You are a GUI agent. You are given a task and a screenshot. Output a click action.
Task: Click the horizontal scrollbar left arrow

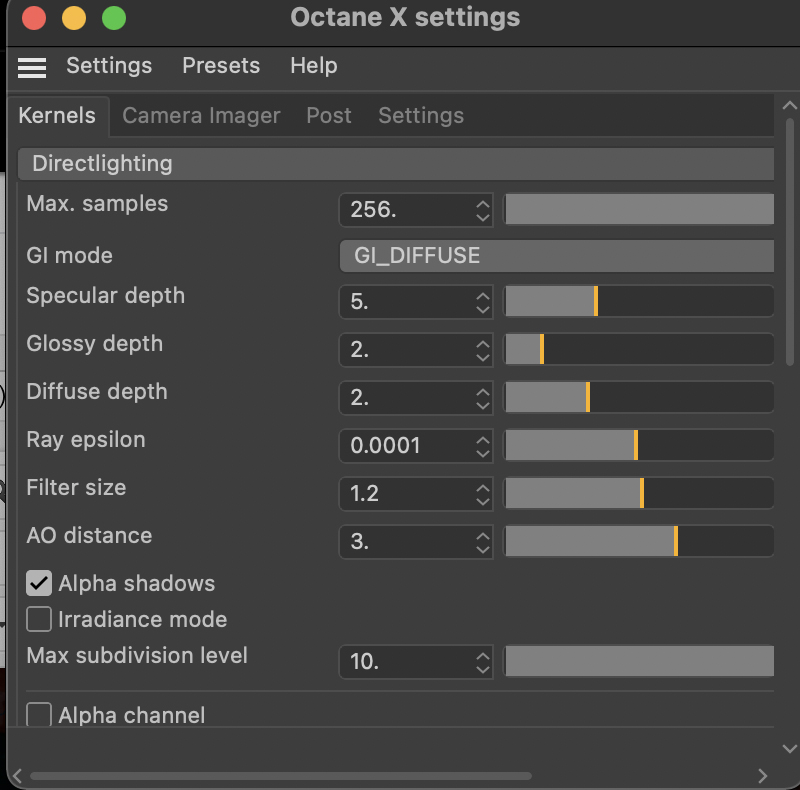click(x=17, y=776)
